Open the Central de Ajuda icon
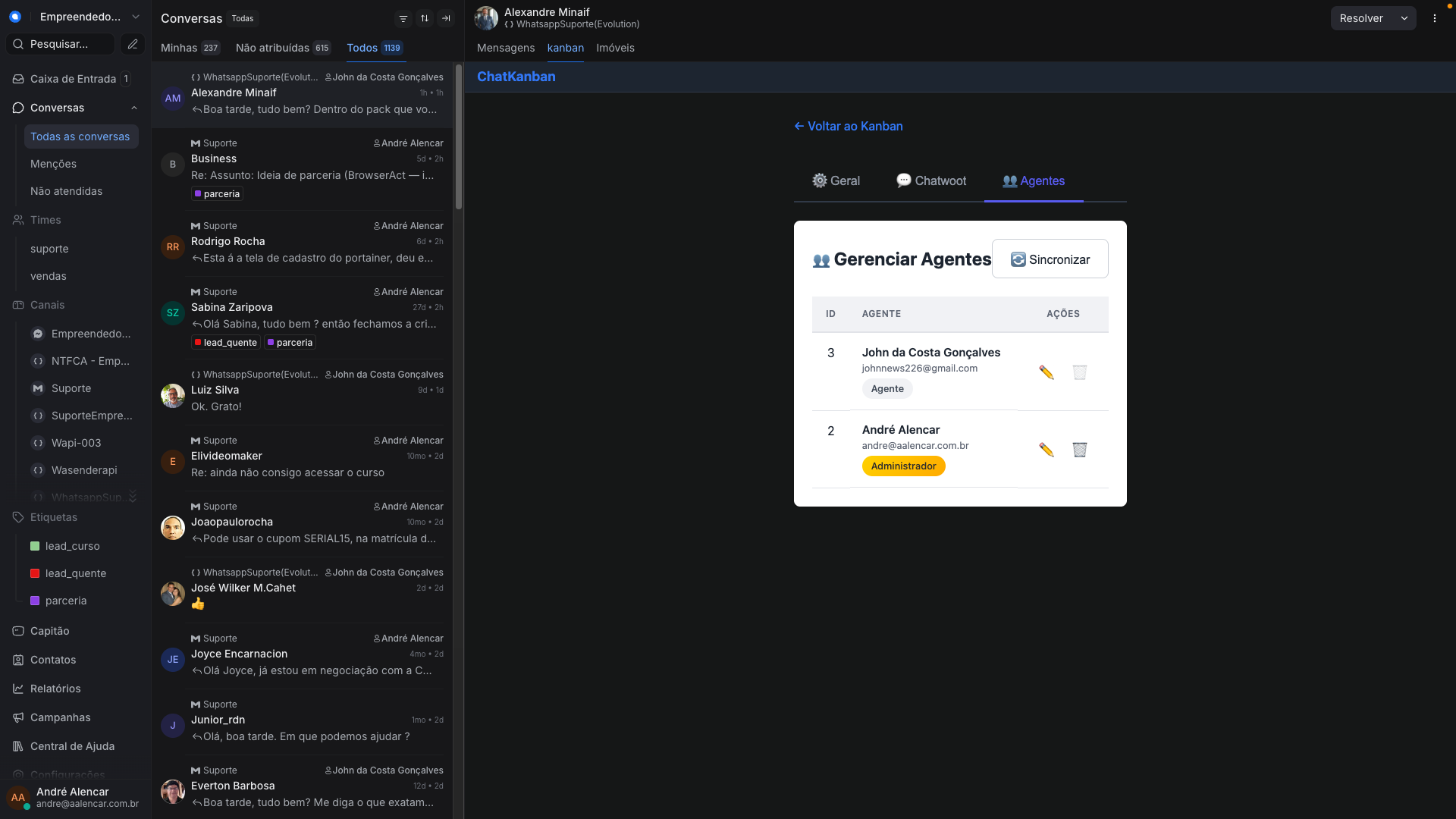Viewport: 1456px width, 819px height. tap(18, 746)
